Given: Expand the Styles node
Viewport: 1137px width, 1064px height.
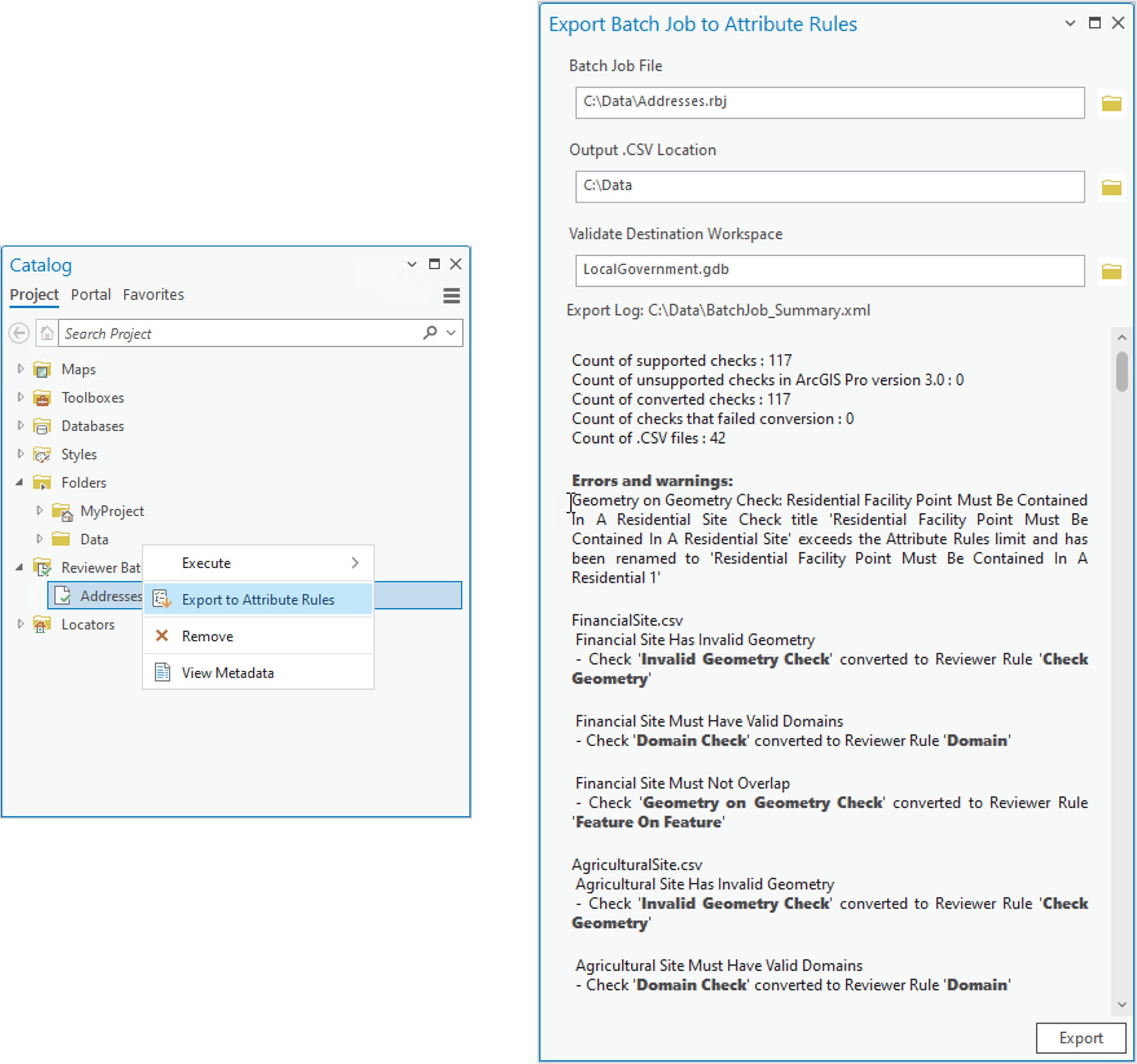Looking at the screenshot, I should 21,454.
